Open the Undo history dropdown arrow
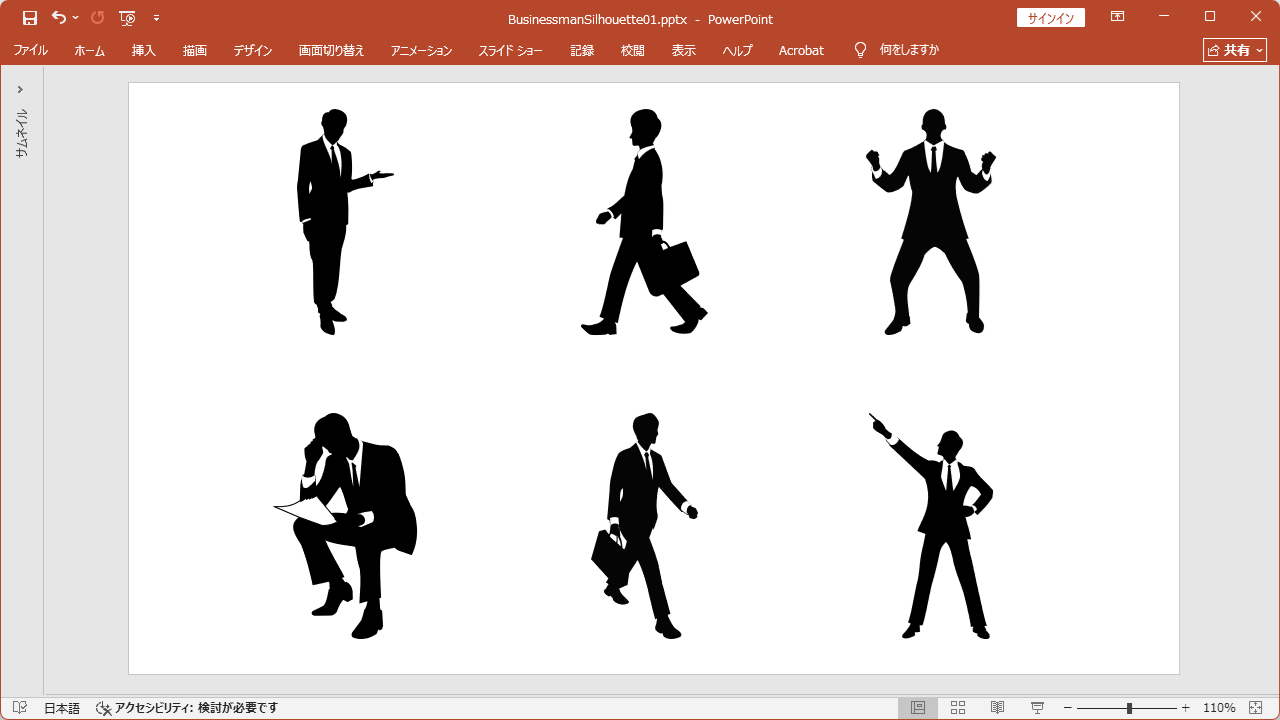Screen dimensions: 1280x720 (x=76, y=18)
